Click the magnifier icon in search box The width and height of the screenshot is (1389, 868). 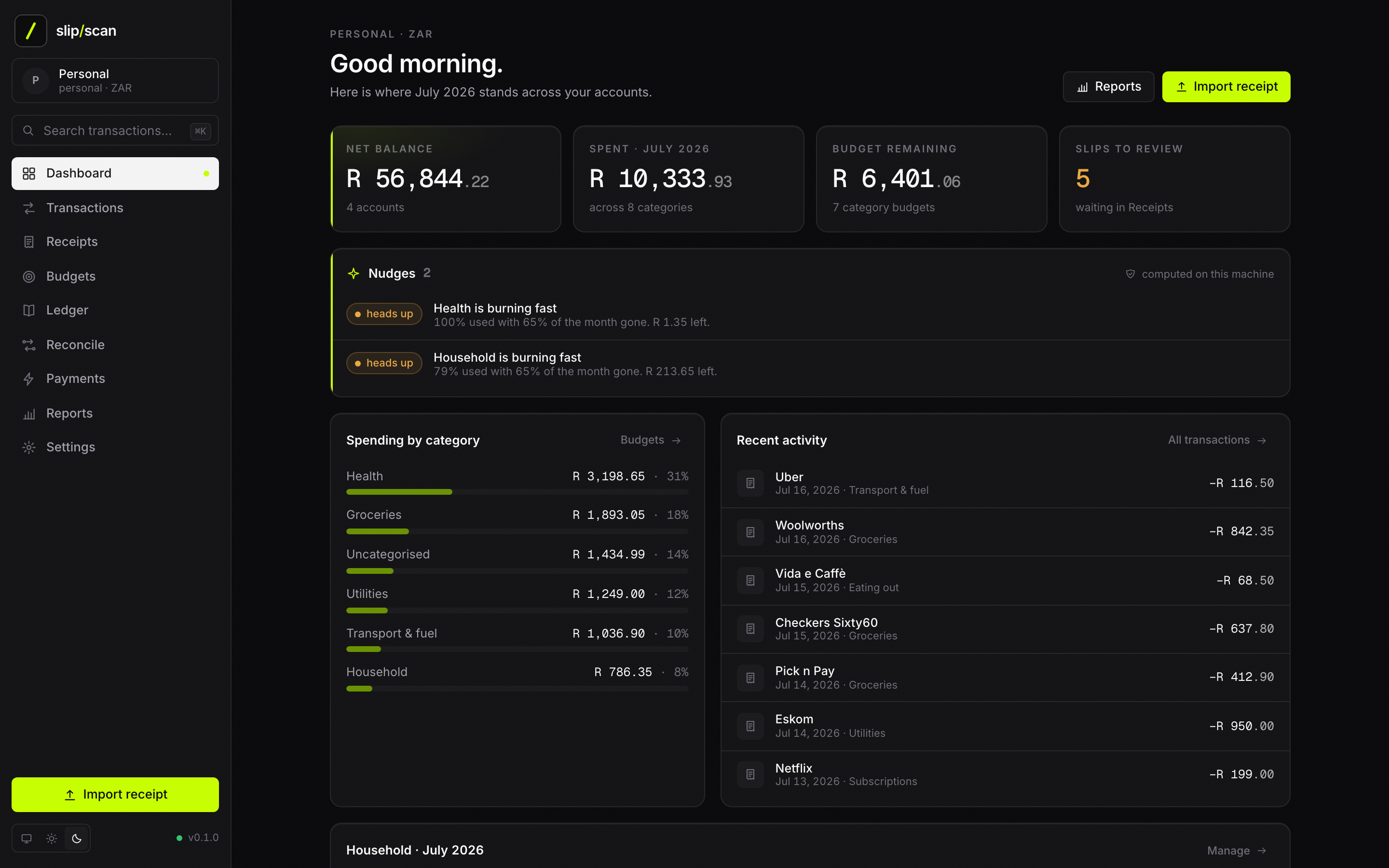(27, 131)
